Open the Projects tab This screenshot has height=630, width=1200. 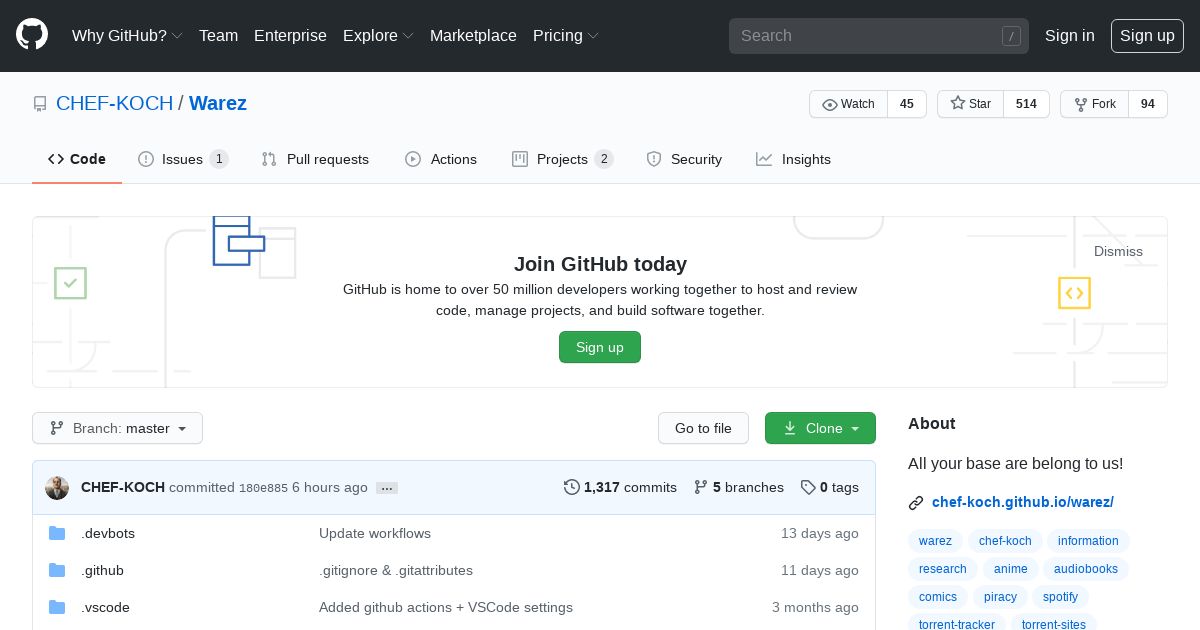click(562, 159)
